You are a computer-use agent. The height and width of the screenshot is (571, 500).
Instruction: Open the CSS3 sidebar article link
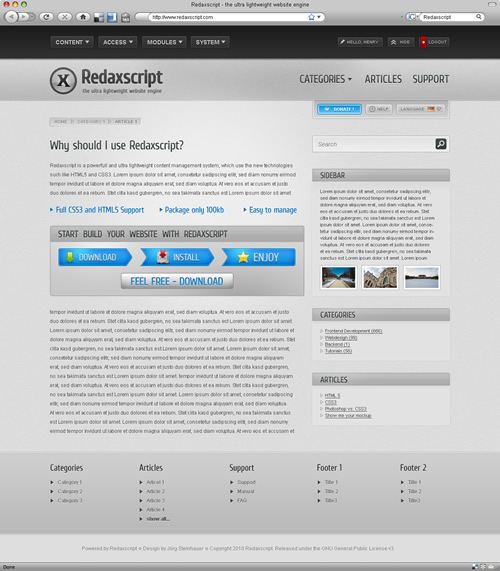click(331, 402)
